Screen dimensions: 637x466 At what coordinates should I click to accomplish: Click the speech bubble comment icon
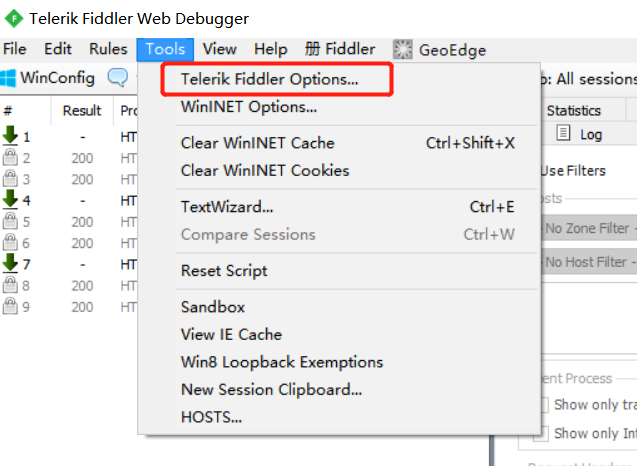click(118, 77)
